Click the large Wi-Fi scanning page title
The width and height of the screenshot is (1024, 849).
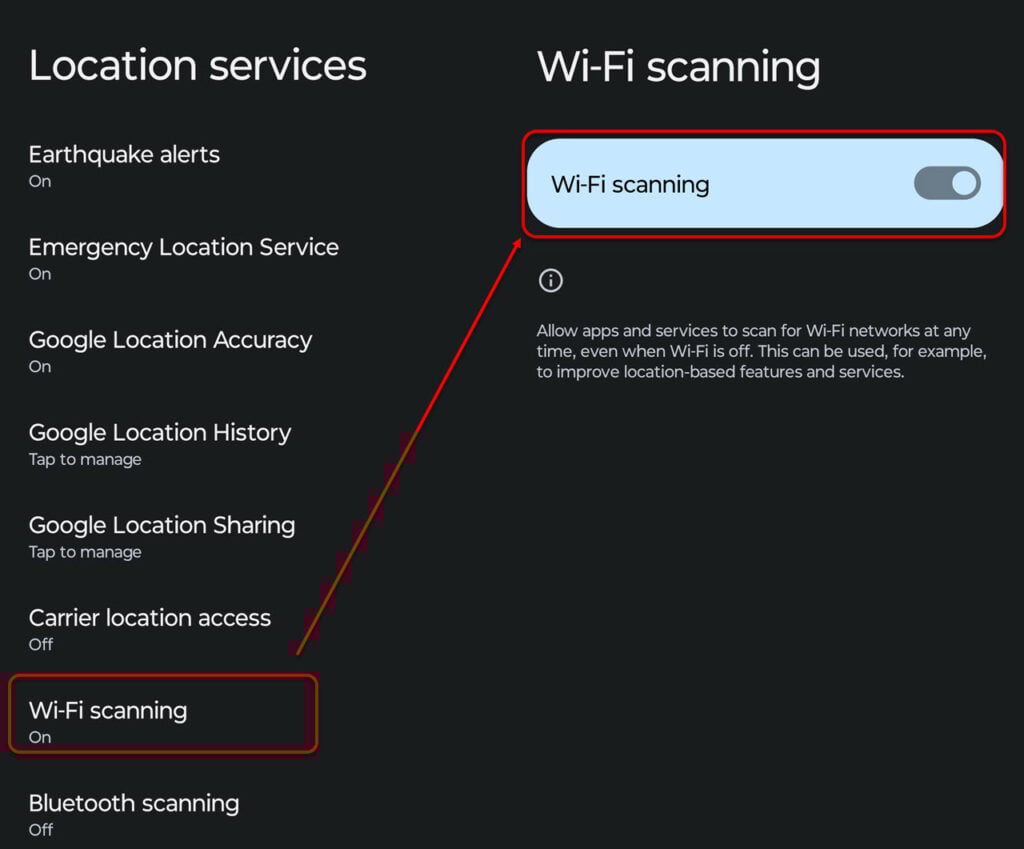pyautogui.click(x=679, y=67)
